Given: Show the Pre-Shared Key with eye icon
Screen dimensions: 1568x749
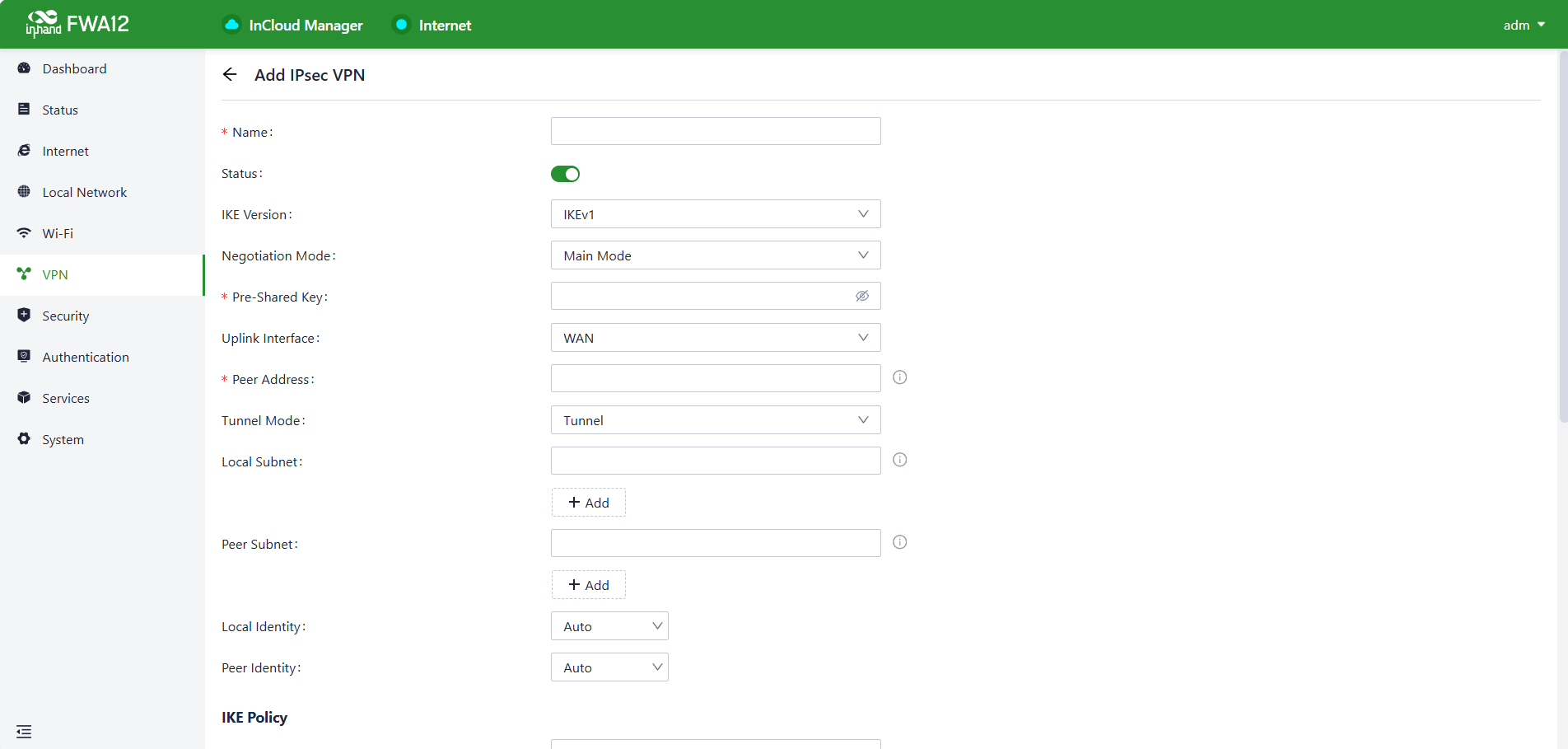Looking at the screenshot, I should [x=861, y=297].
